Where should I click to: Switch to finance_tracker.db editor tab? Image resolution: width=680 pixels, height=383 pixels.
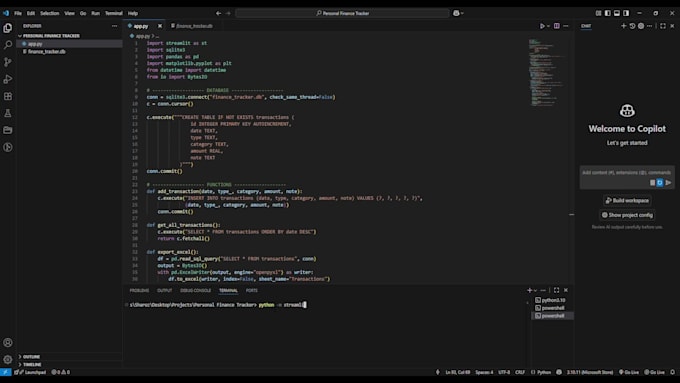coord(194,26)
